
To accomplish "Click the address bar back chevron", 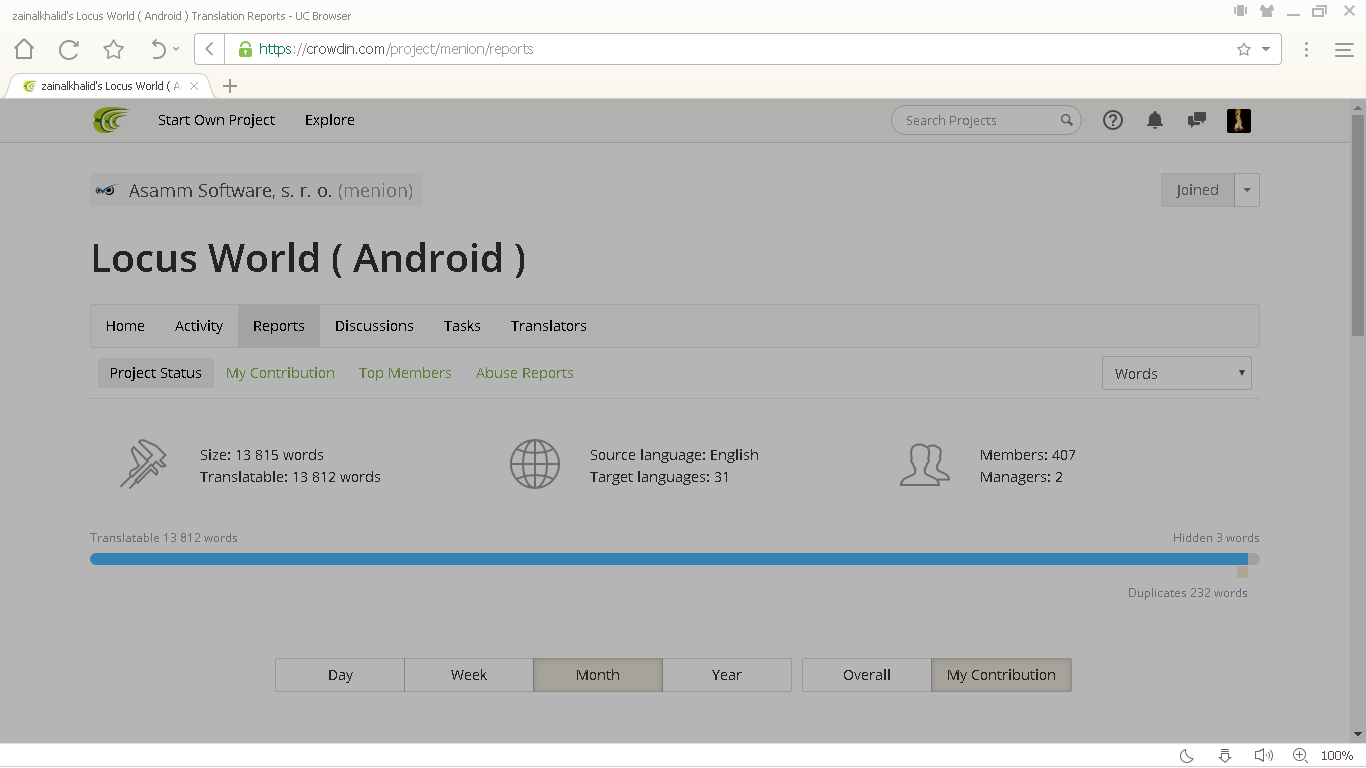I will tap(209, 49).
